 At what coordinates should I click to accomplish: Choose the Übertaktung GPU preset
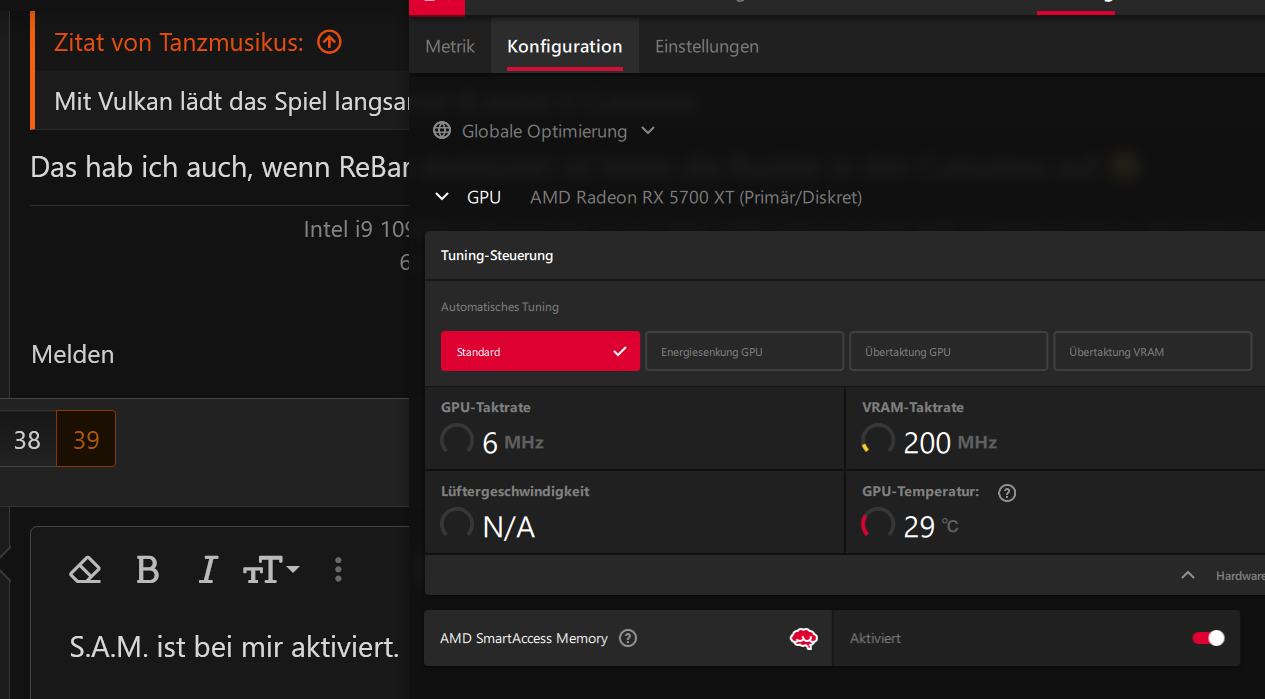949,351
